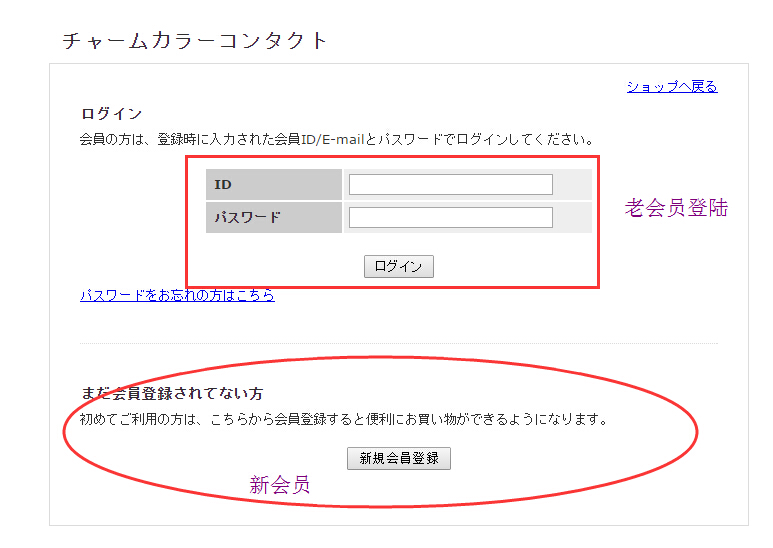773x548 pixels.
Task: Select the まだ会員登録されてない方 heading
Action: (172, 394)
